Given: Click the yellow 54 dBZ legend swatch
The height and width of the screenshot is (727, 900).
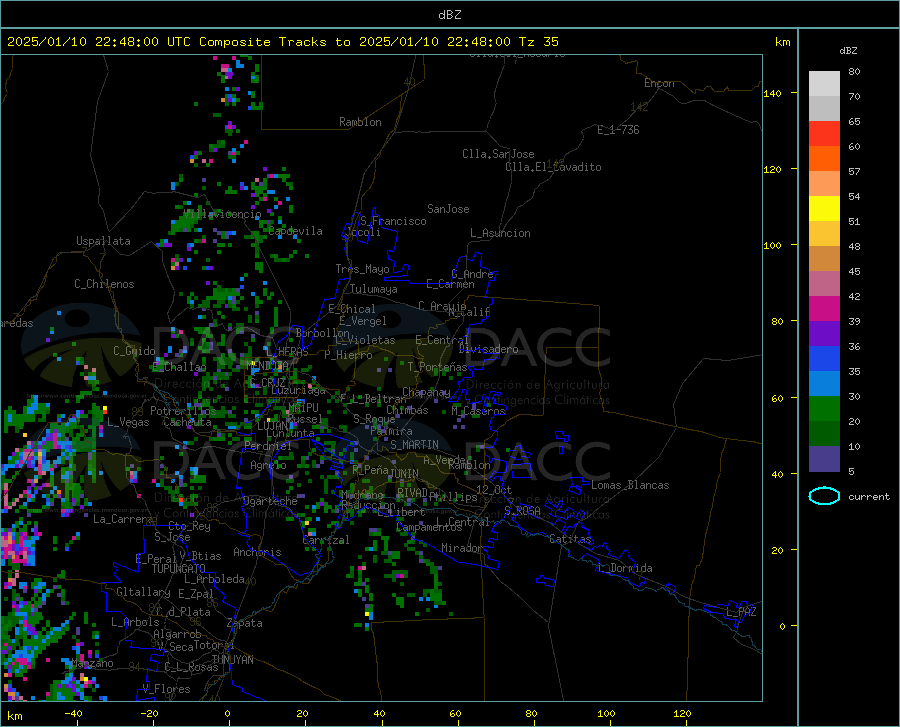Looking at the screenshot, I should tap(824, 209).
